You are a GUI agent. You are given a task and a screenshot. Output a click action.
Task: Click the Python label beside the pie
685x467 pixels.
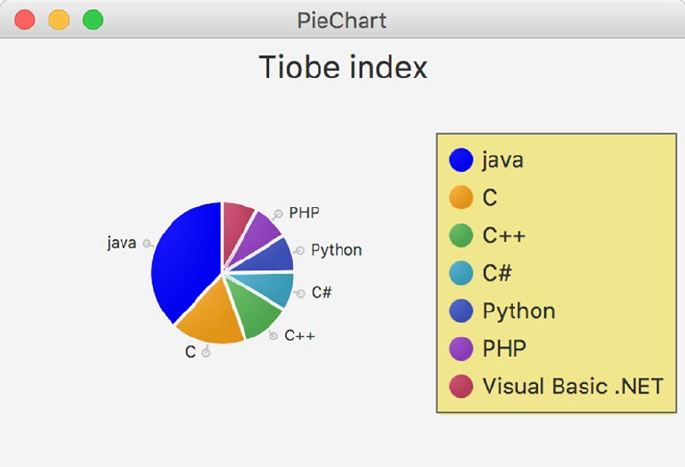coord(336,250)
